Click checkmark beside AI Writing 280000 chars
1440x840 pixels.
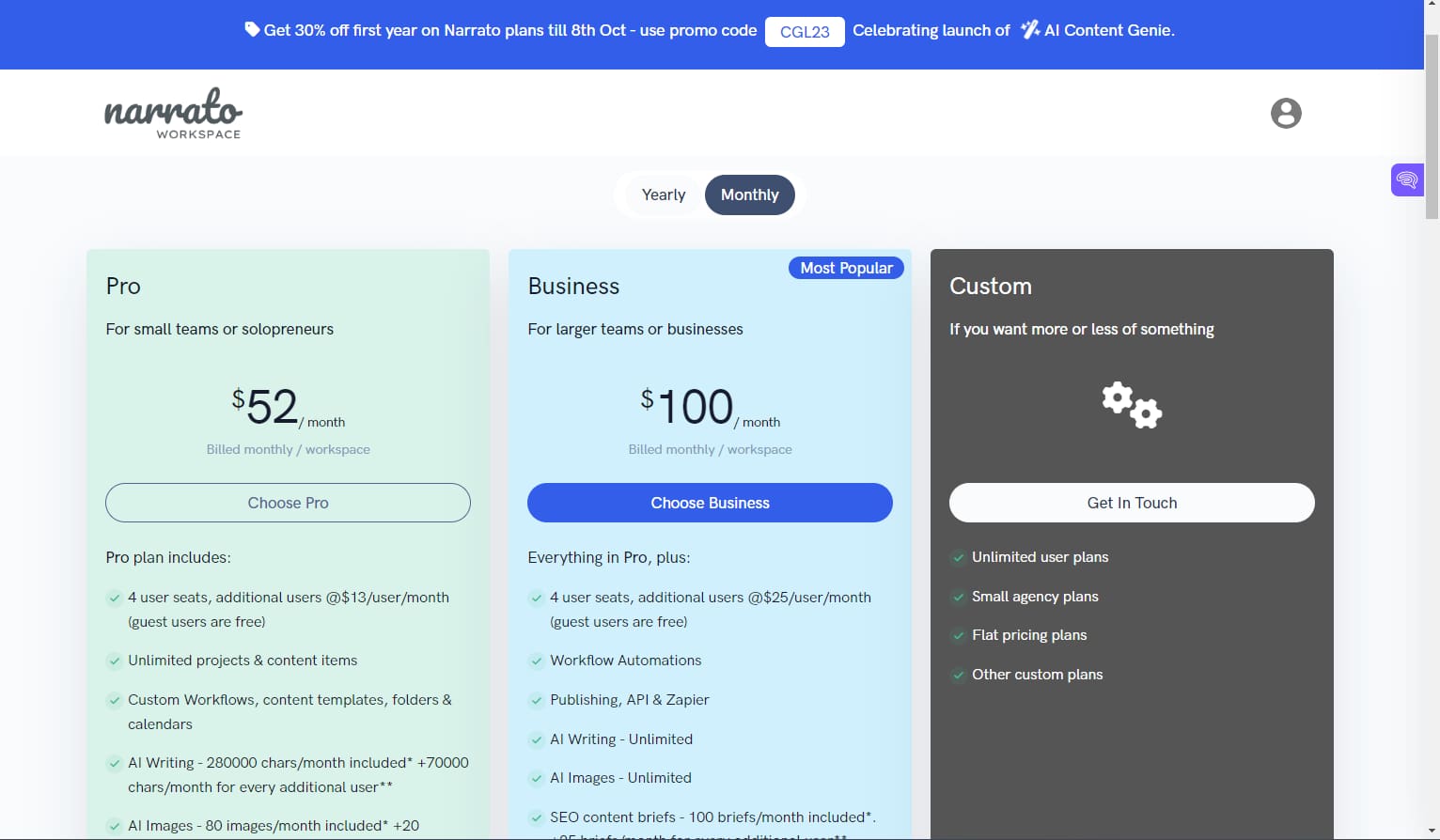point(114,764)
